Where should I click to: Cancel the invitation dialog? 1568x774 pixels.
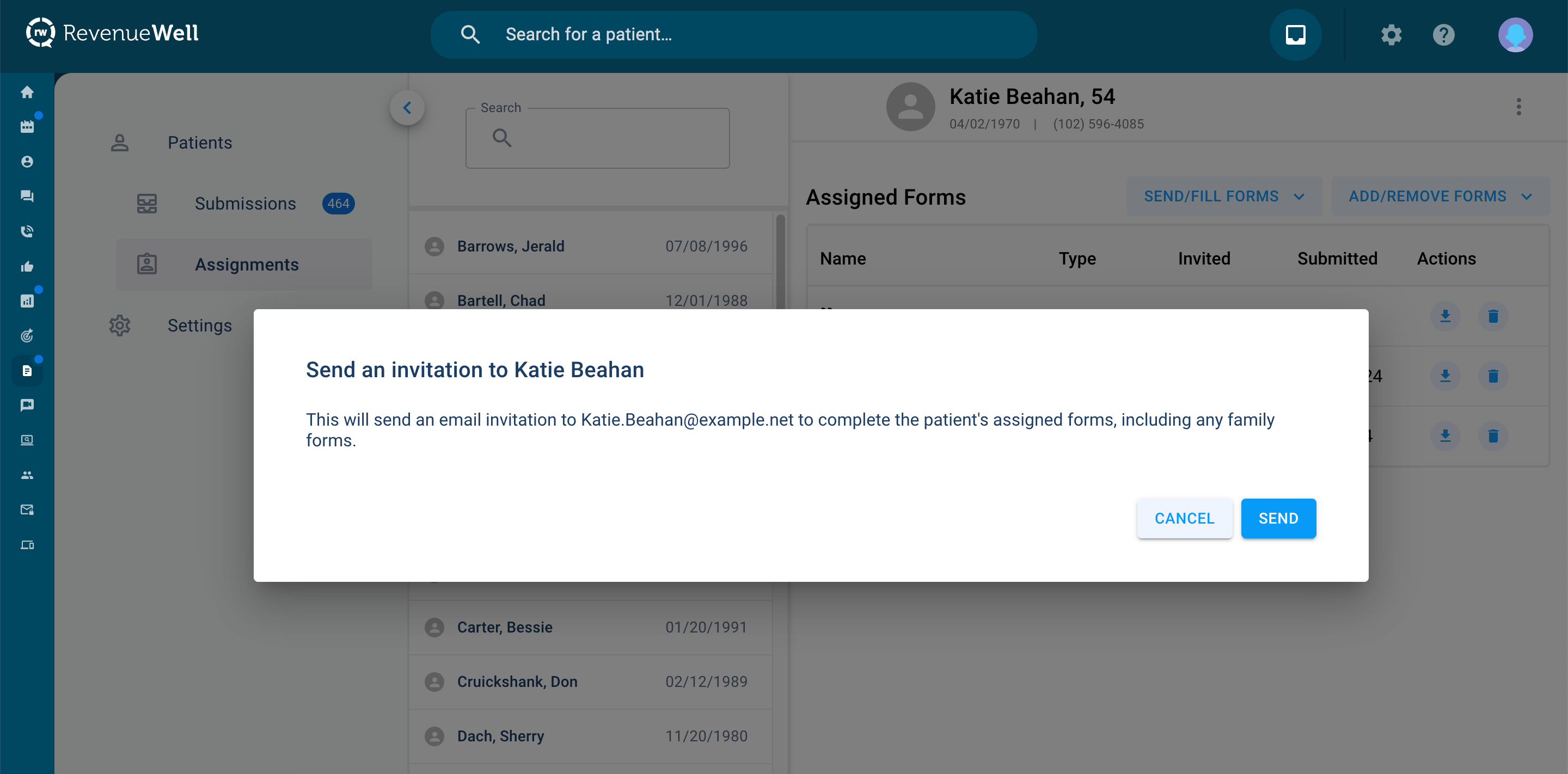pyautogui.click(x=1183, y=518)
